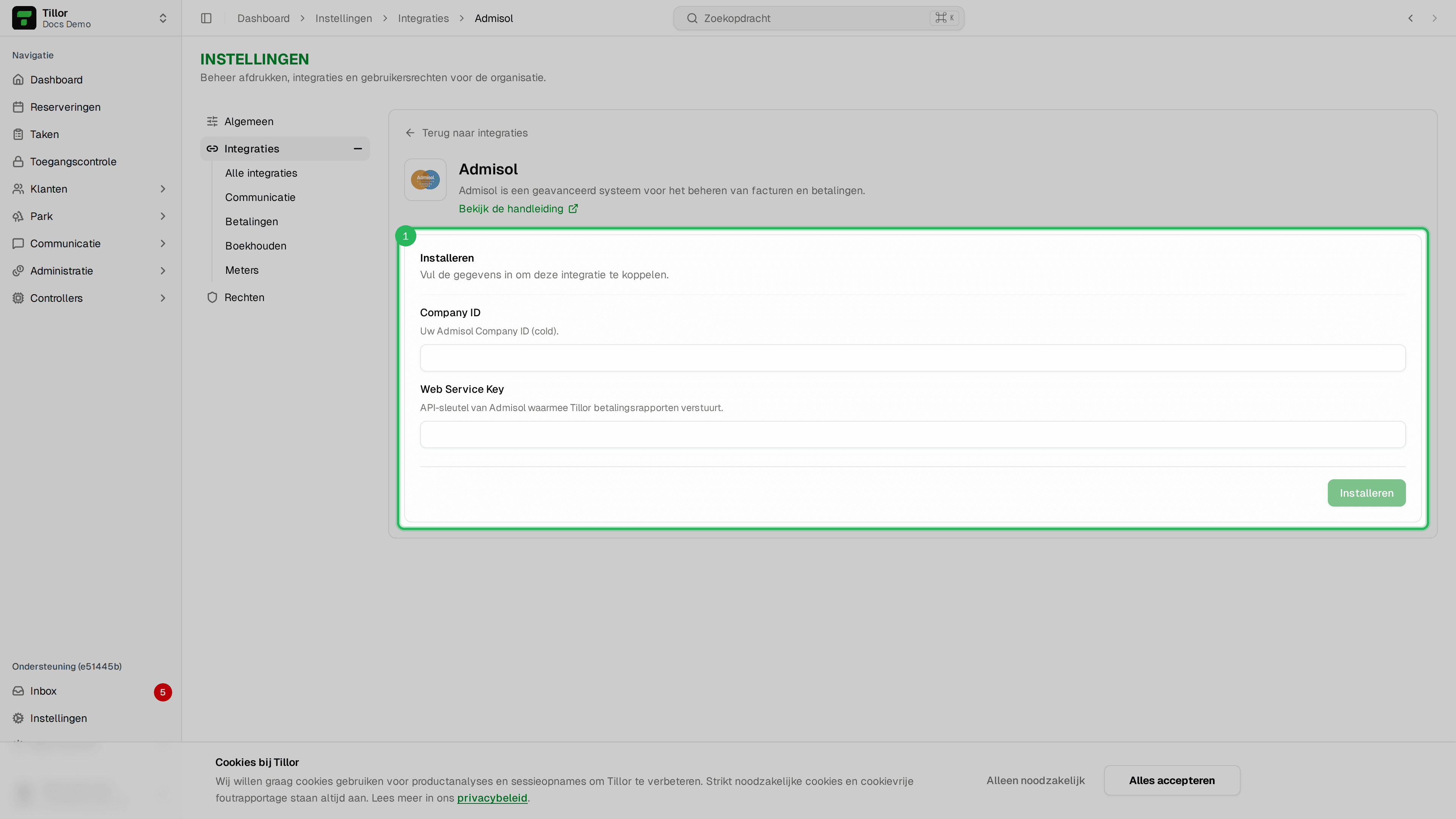Screen dimensions: 1456x819
Task: Click the Cmd K shortcut badge
Action: tap(945, 18)
